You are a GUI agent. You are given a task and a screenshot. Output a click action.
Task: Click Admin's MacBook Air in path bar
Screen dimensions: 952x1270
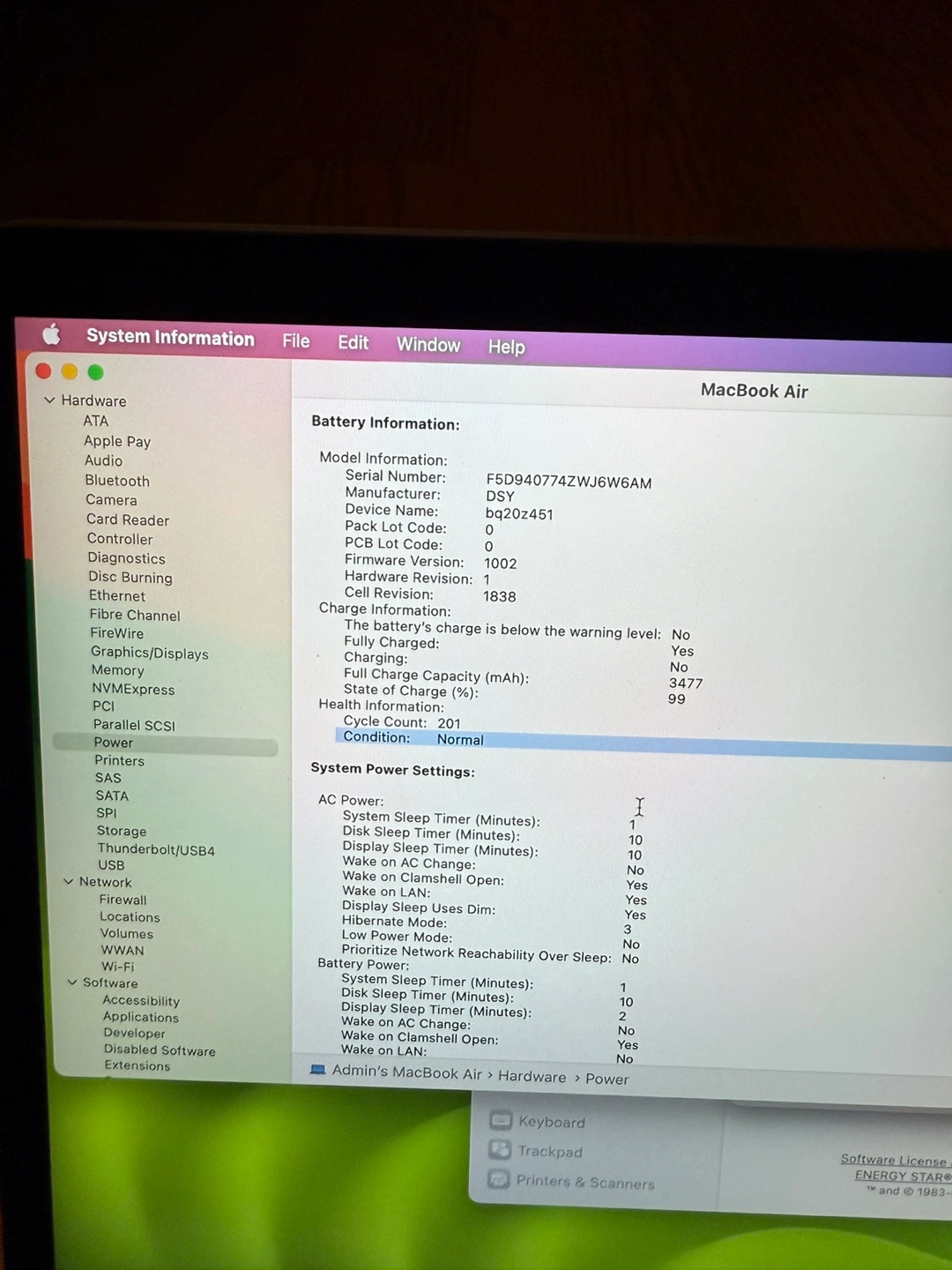coord(407,1072)
